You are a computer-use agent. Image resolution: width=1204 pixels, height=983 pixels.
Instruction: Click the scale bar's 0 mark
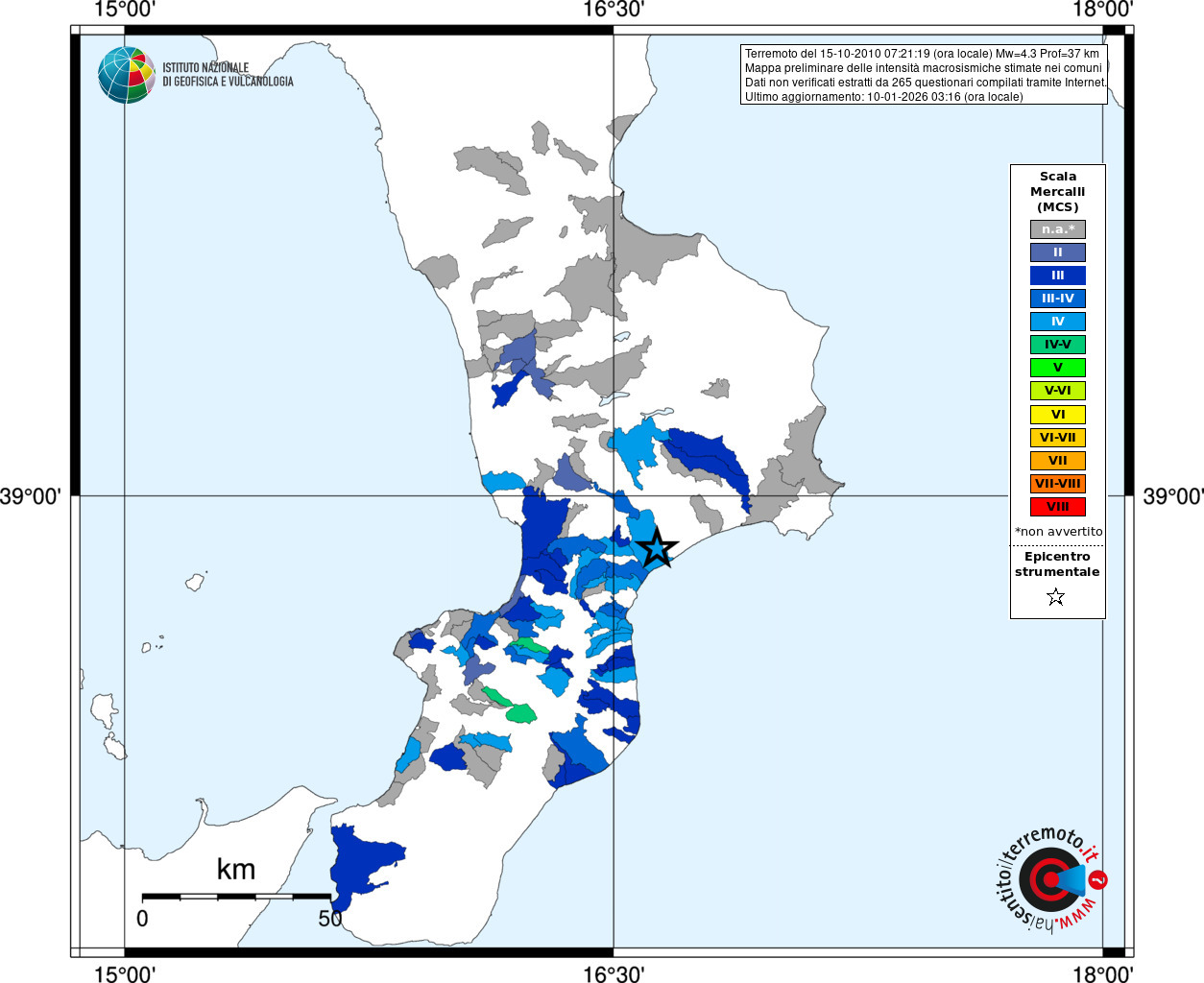click(142, 919)
